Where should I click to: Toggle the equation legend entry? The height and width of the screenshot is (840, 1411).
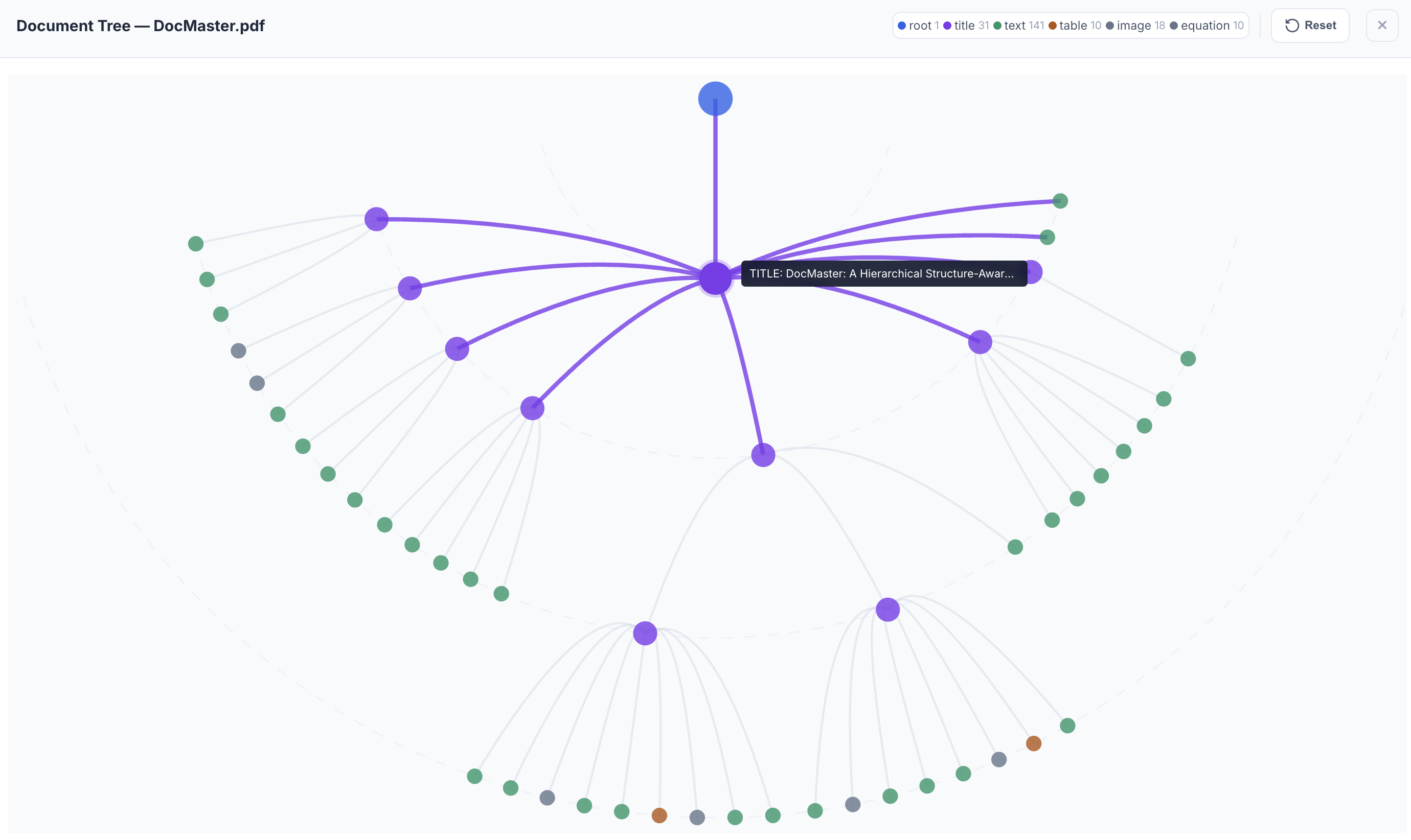1206,26
